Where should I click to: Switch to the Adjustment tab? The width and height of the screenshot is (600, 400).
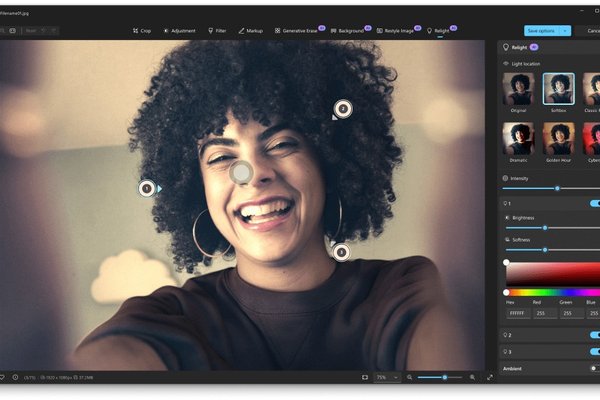point(179,31)
